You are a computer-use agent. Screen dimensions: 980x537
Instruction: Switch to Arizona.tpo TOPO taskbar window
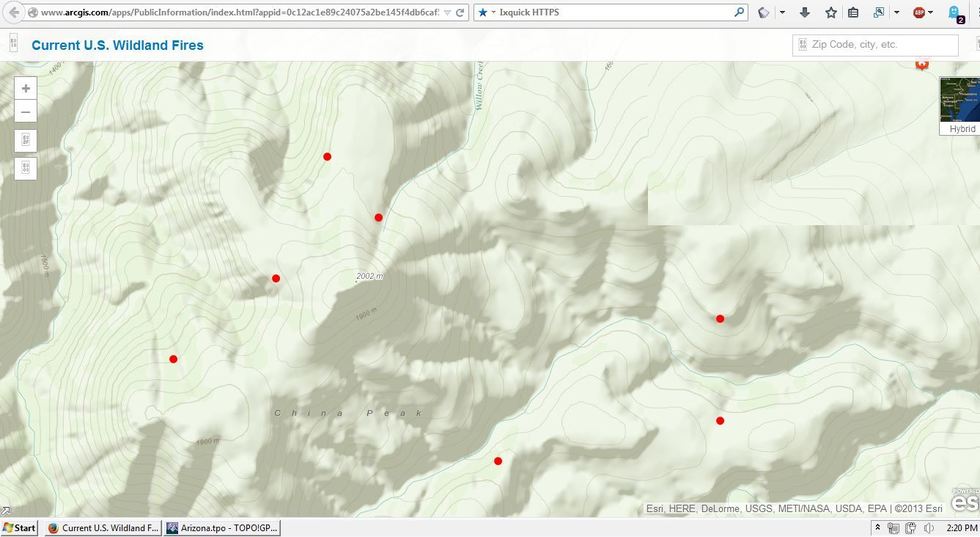click(222, 528)
